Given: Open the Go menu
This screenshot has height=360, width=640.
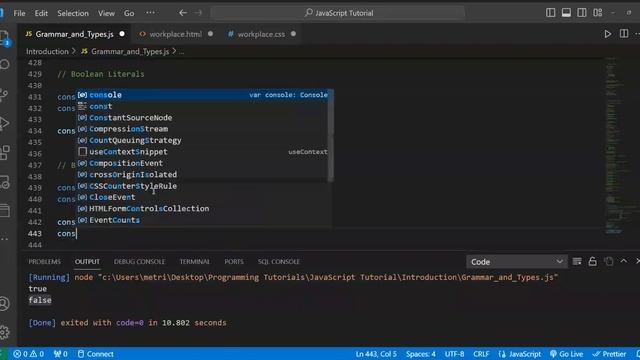Looking at the screenshot, I should (129, 13).
